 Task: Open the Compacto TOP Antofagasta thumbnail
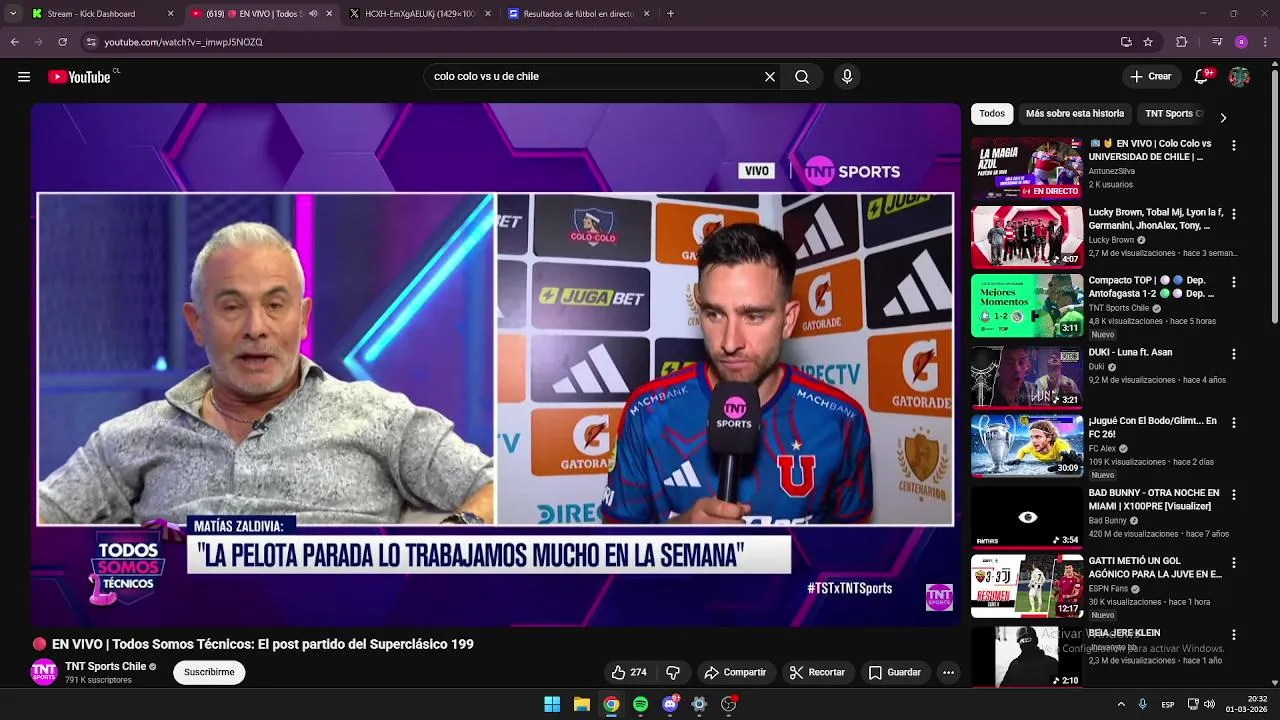pyautogui.click(x=1027, y=306)
